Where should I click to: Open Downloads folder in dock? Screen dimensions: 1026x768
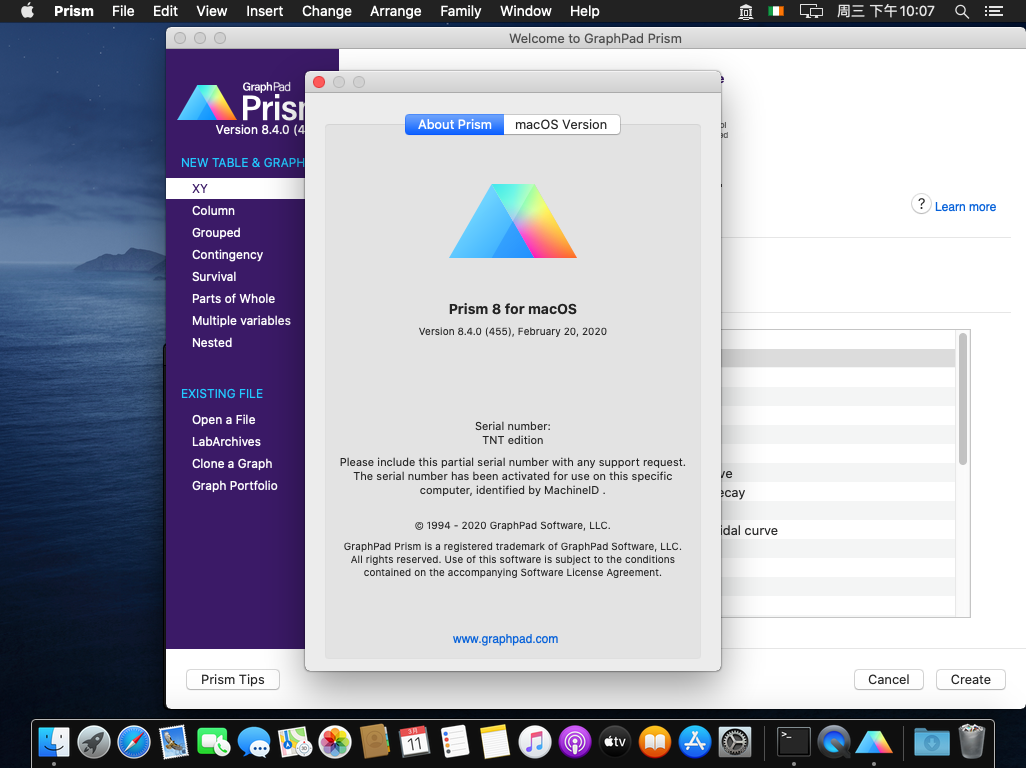[x=932, y=742]
